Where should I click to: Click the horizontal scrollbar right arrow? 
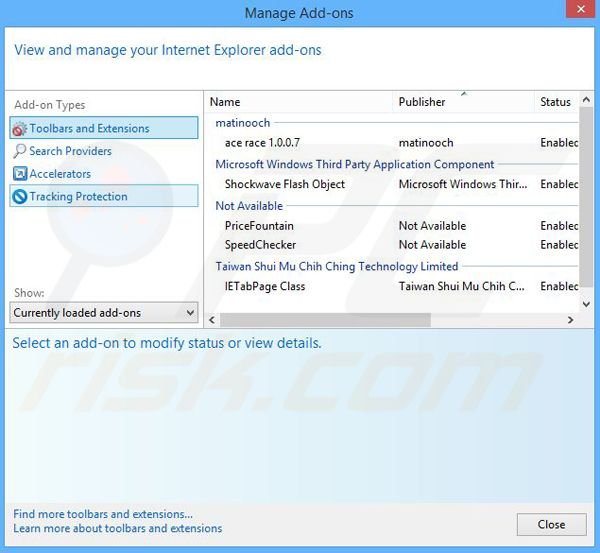click(570, 320)
